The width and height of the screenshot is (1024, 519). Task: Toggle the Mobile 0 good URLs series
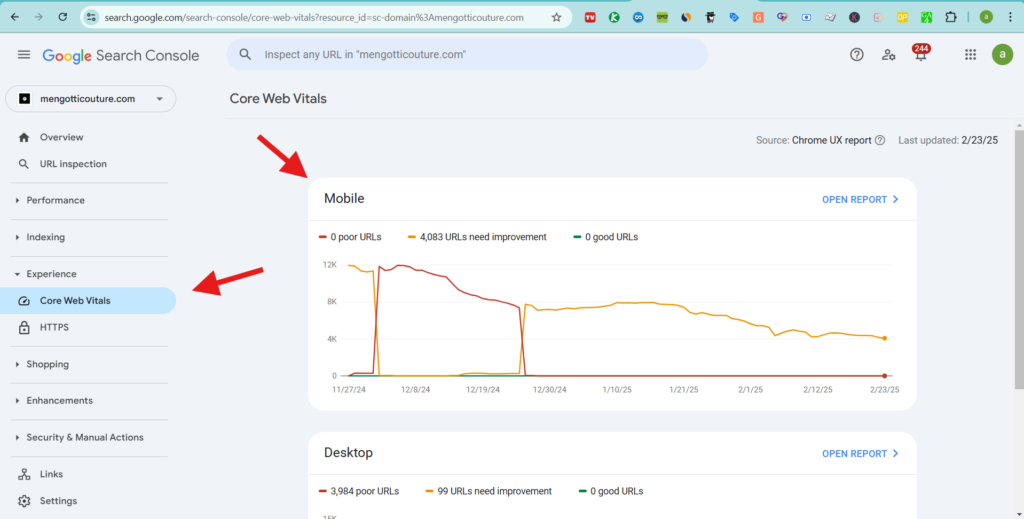coord(605,237)
